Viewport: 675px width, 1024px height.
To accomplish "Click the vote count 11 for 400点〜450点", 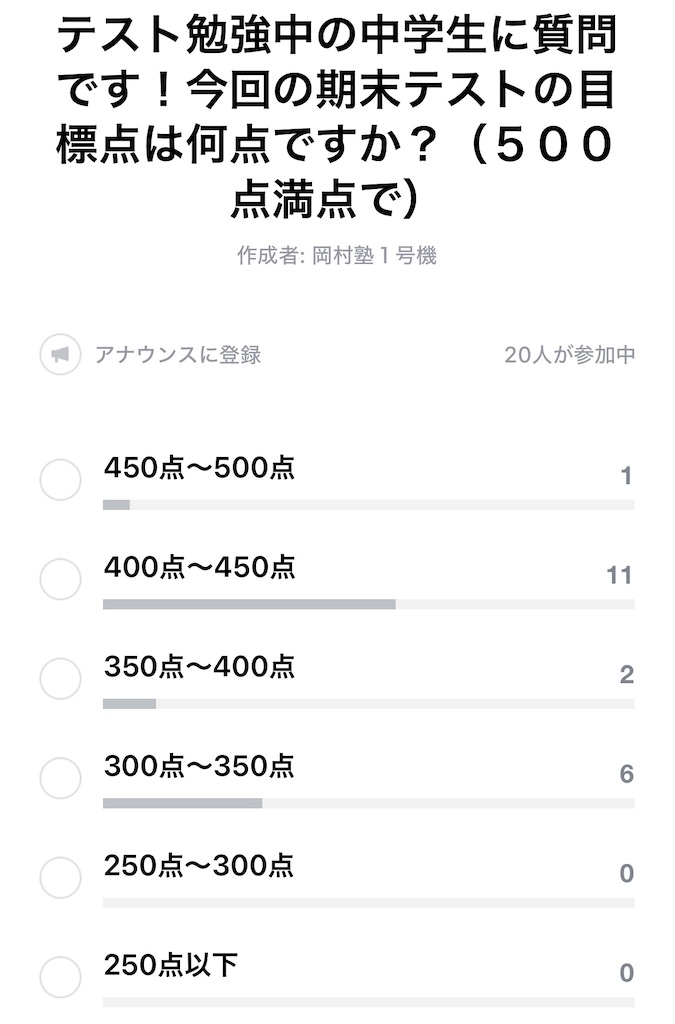I will pos(620,575).
